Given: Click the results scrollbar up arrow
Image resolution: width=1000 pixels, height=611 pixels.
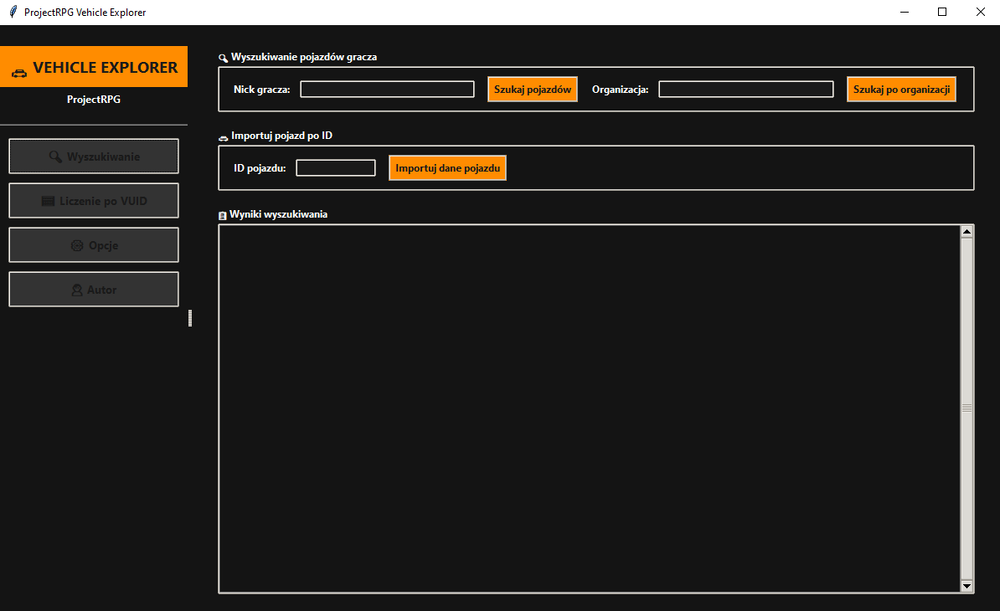Looking at the screenshot, I should [x=967, y=232].
